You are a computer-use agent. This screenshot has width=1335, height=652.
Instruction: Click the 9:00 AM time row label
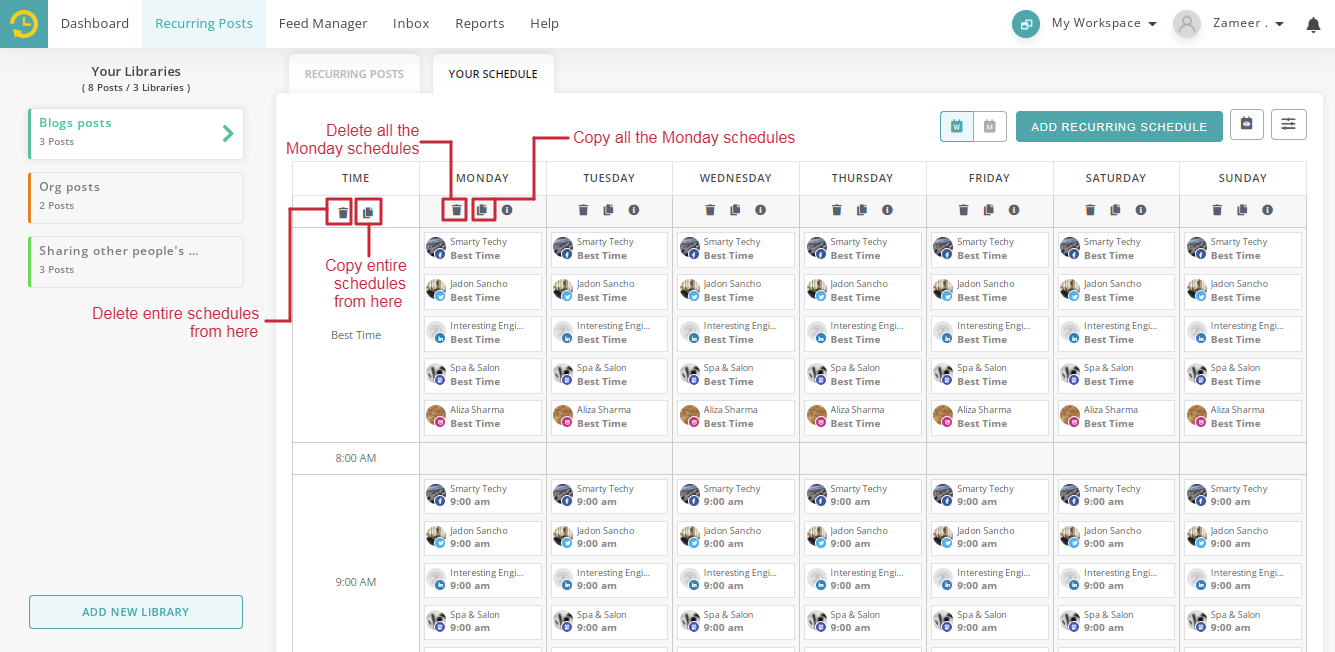click(x=356, y=582)
